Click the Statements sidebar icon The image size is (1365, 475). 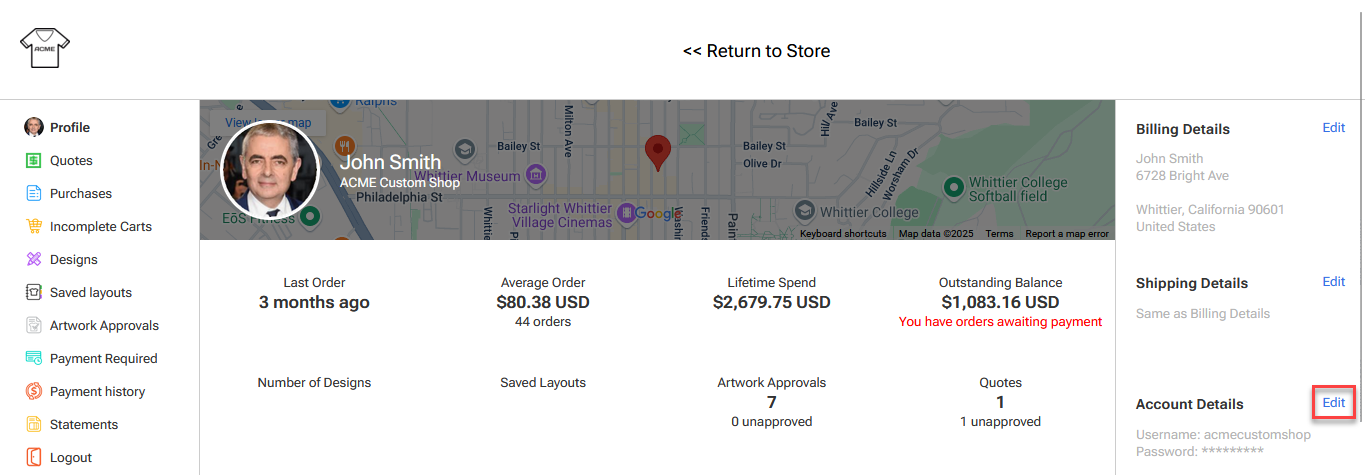pyautogui.click(x=34, y=425)
